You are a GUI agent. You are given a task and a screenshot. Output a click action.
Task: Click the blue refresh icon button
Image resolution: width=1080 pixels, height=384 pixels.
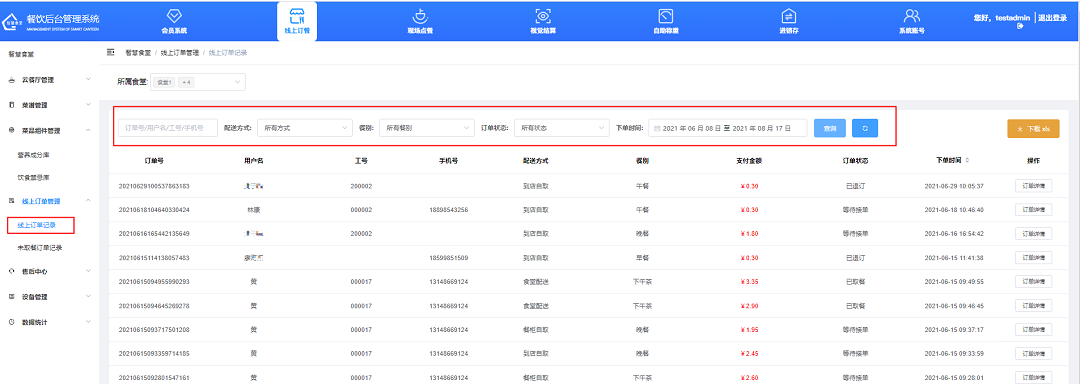[864, 128]
